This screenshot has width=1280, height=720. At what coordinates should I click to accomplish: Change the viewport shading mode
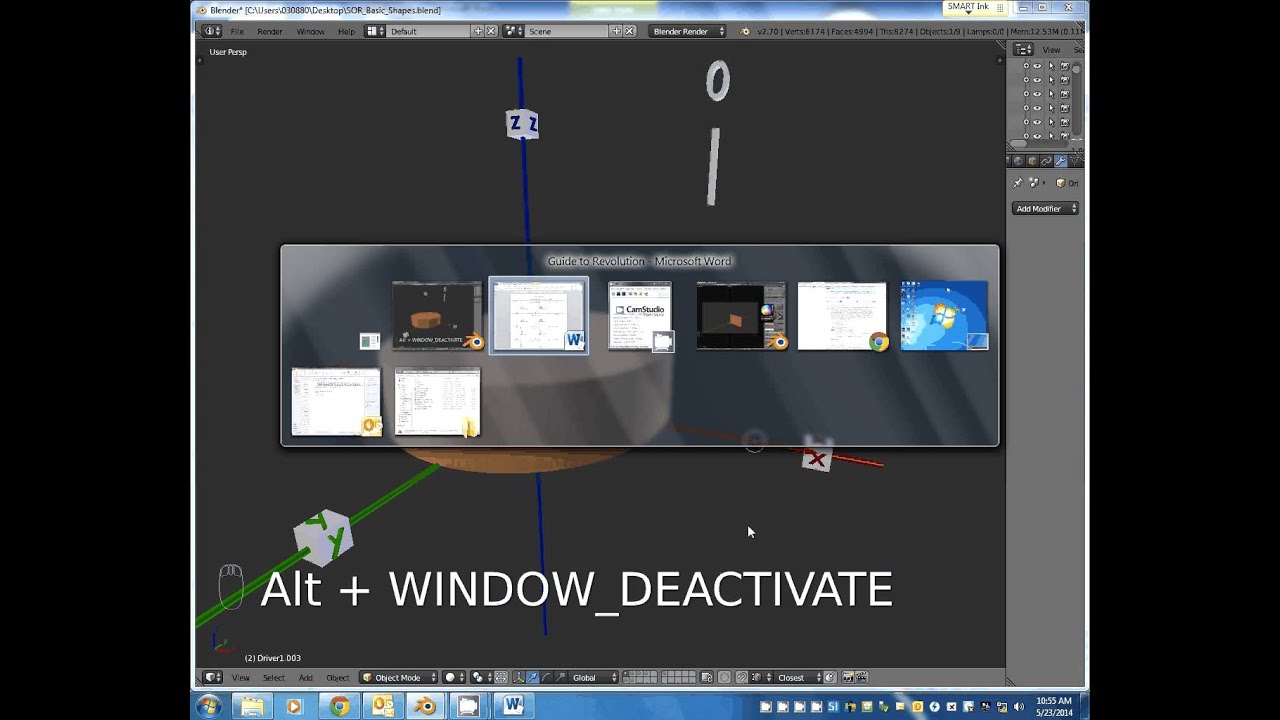coord(453,678)
